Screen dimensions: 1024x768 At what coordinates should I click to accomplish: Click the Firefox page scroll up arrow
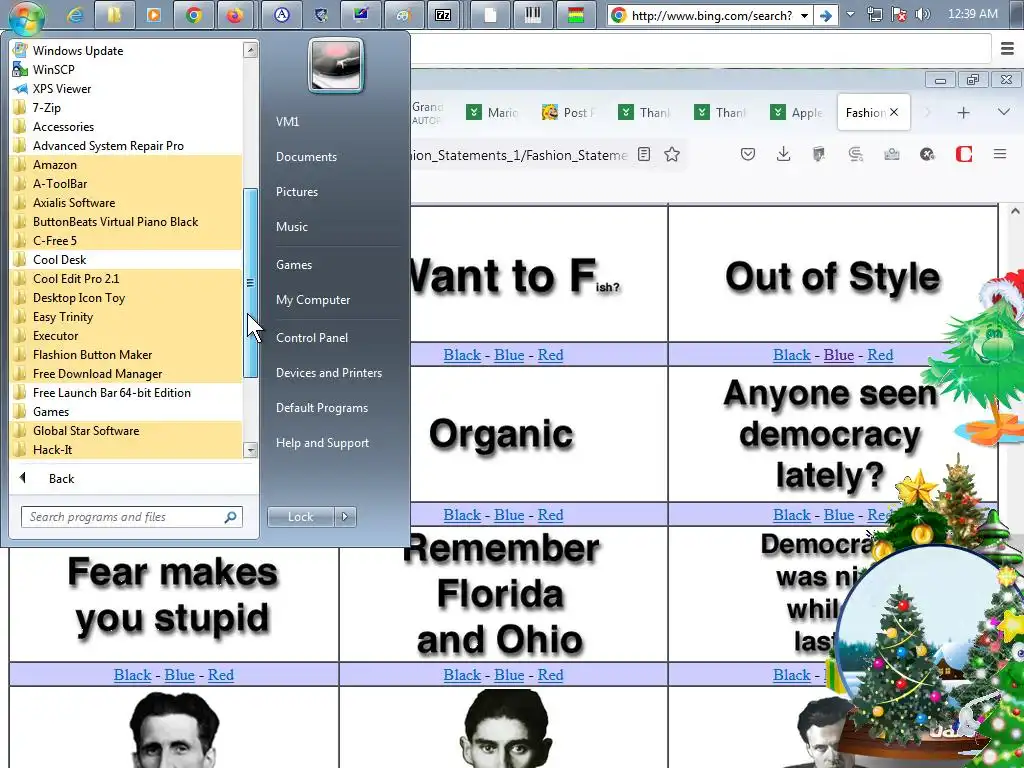(x=1014, y=211)
